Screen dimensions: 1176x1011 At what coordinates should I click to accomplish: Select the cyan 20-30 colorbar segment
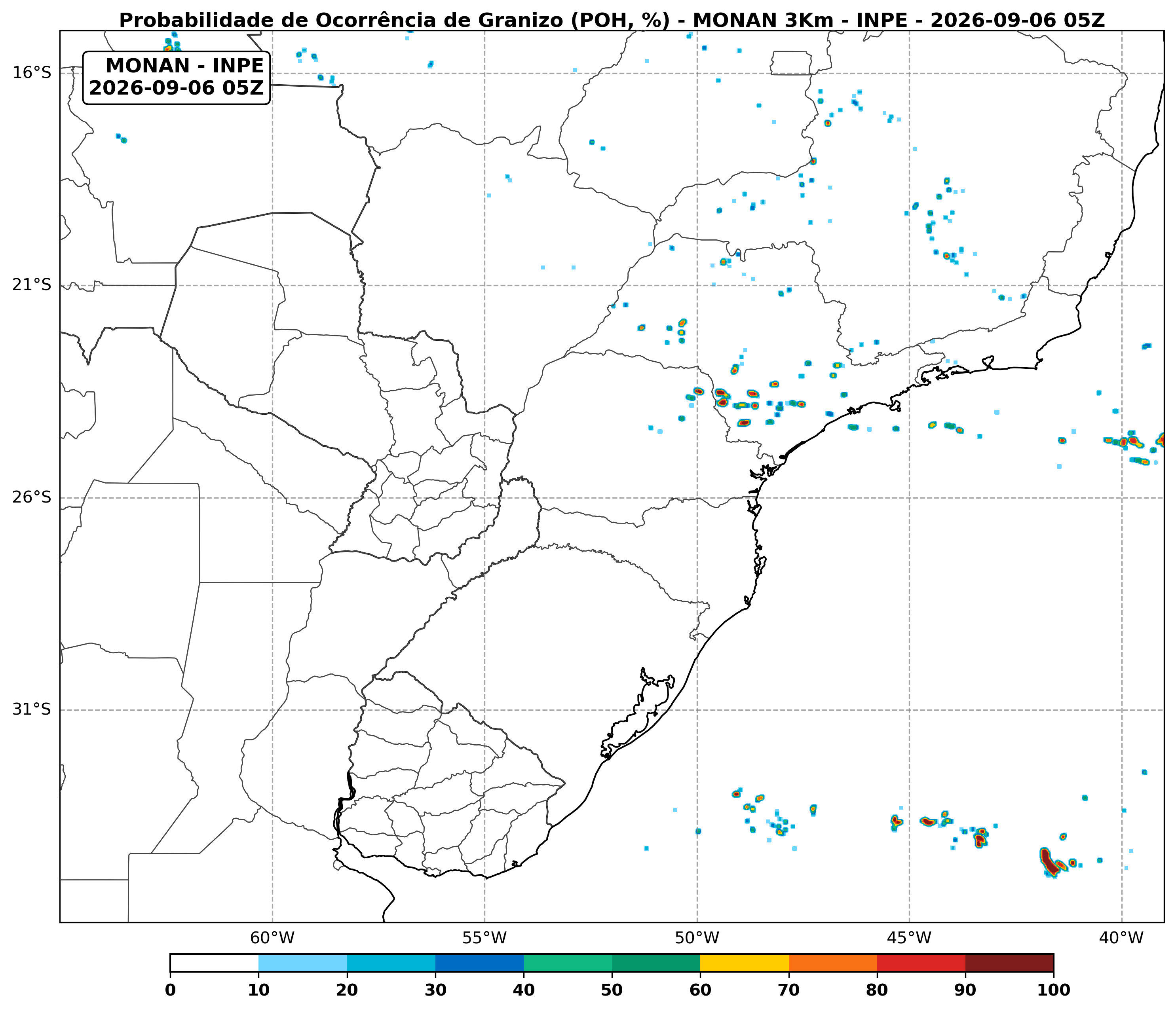click(391, 963)
